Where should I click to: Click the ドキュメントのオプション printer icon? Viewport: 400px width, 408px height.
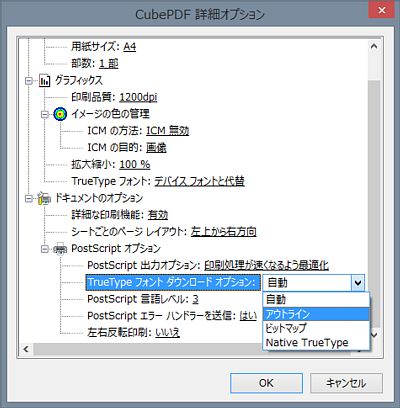(x=44, y=198)
